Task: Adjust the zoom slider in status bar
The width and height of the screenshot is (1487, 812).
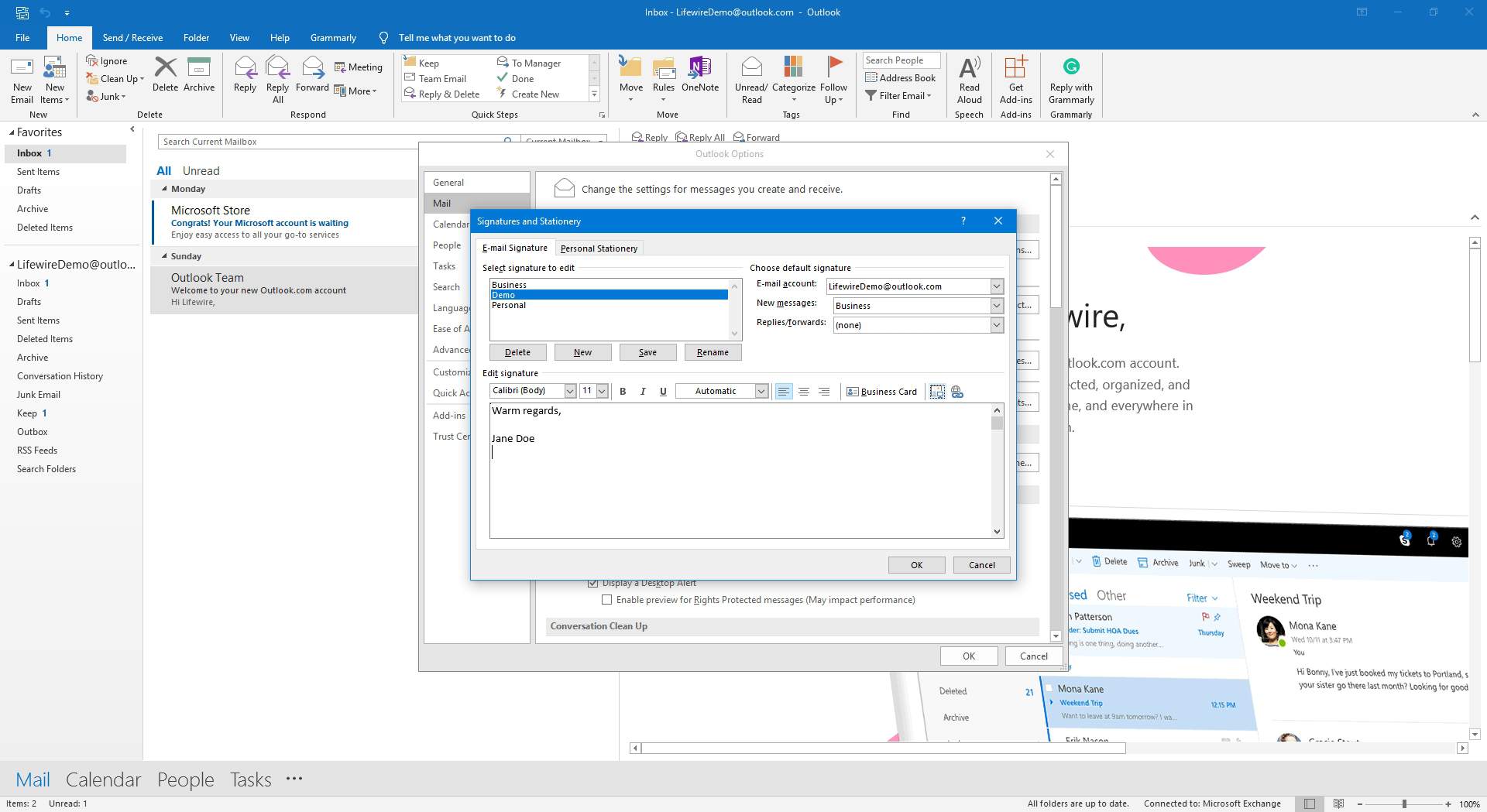Action: [x=1404, y=803]
